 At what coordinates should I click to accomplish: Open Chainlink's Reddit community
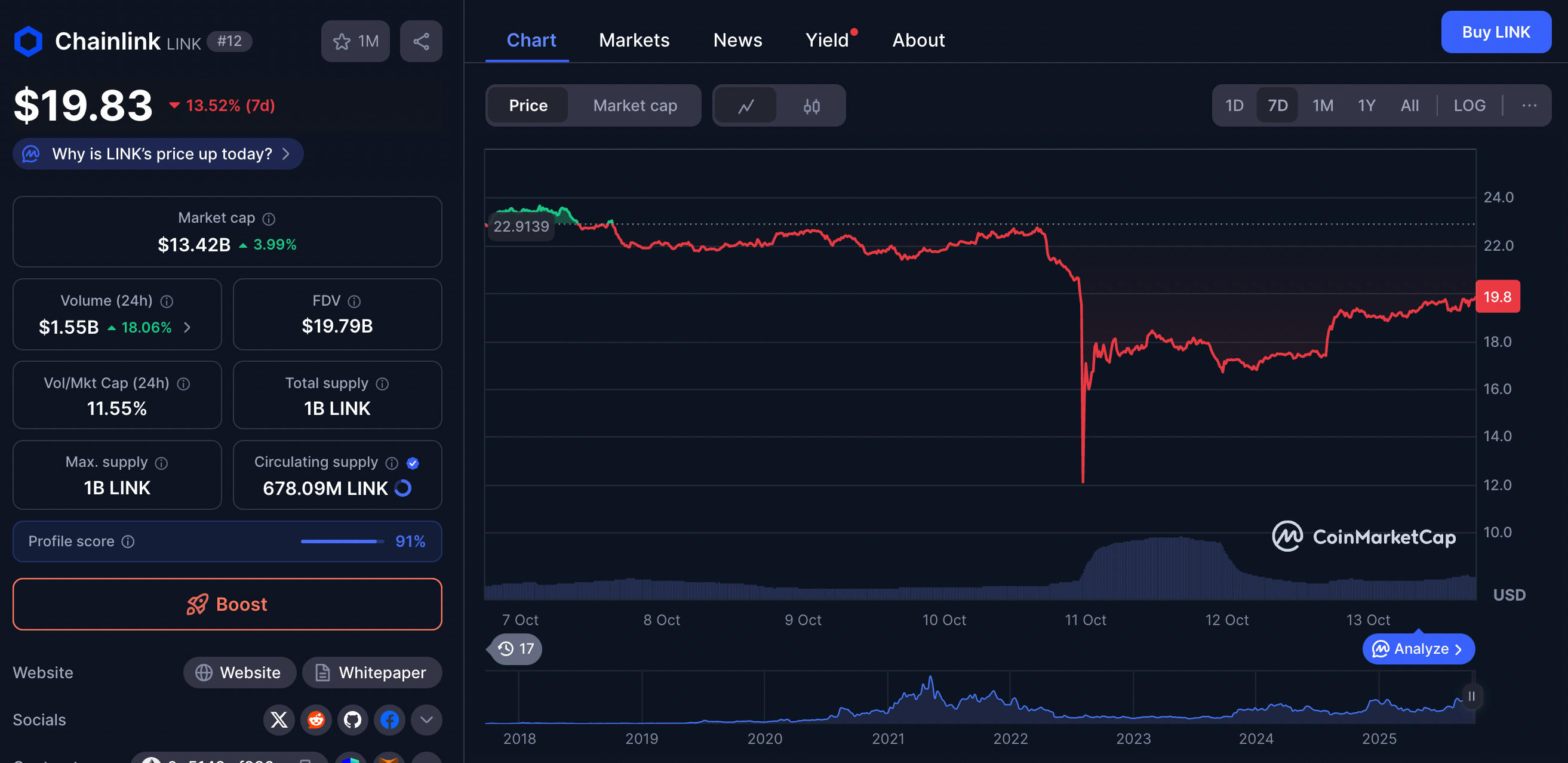pos(316,720)
